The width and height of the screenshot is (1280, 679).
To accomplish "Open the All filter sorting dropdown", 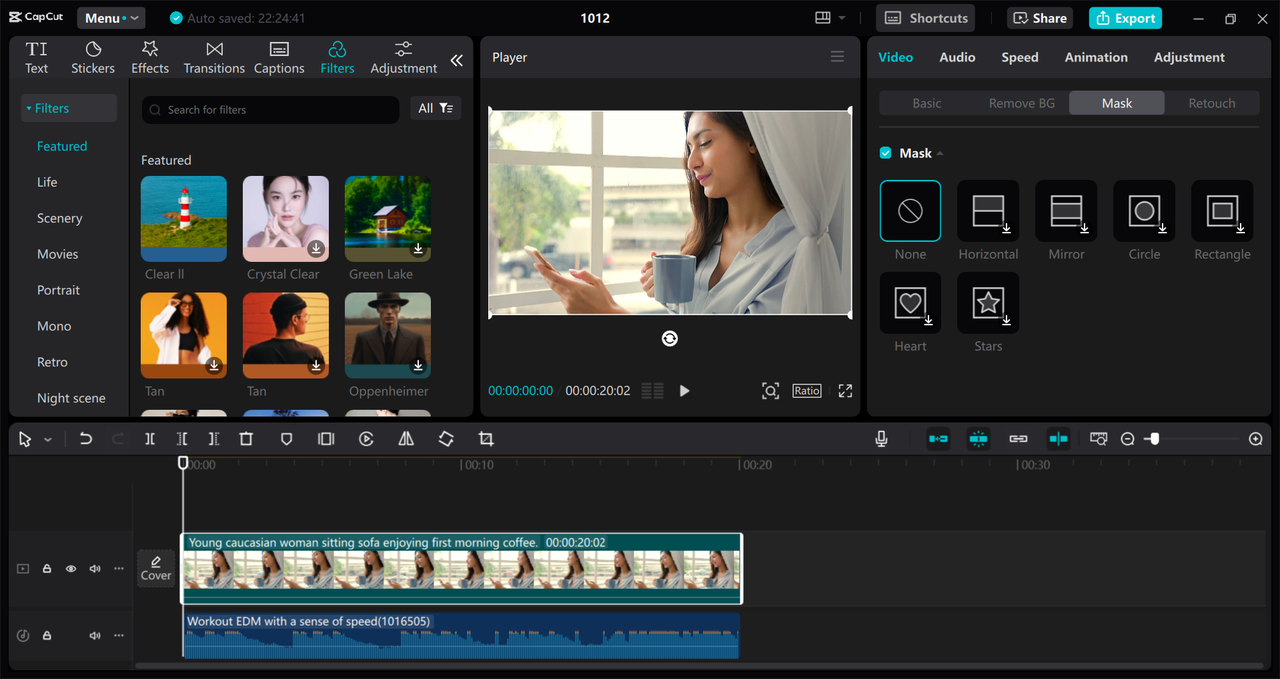I will (x=436, y=108).
